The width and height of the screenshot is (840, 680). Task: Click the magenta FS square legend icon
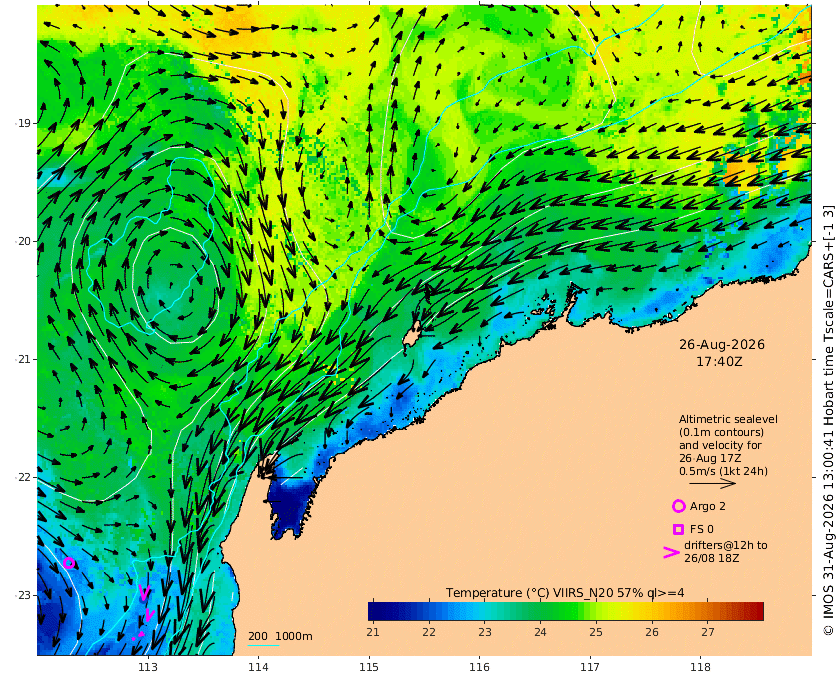point(678,529)
